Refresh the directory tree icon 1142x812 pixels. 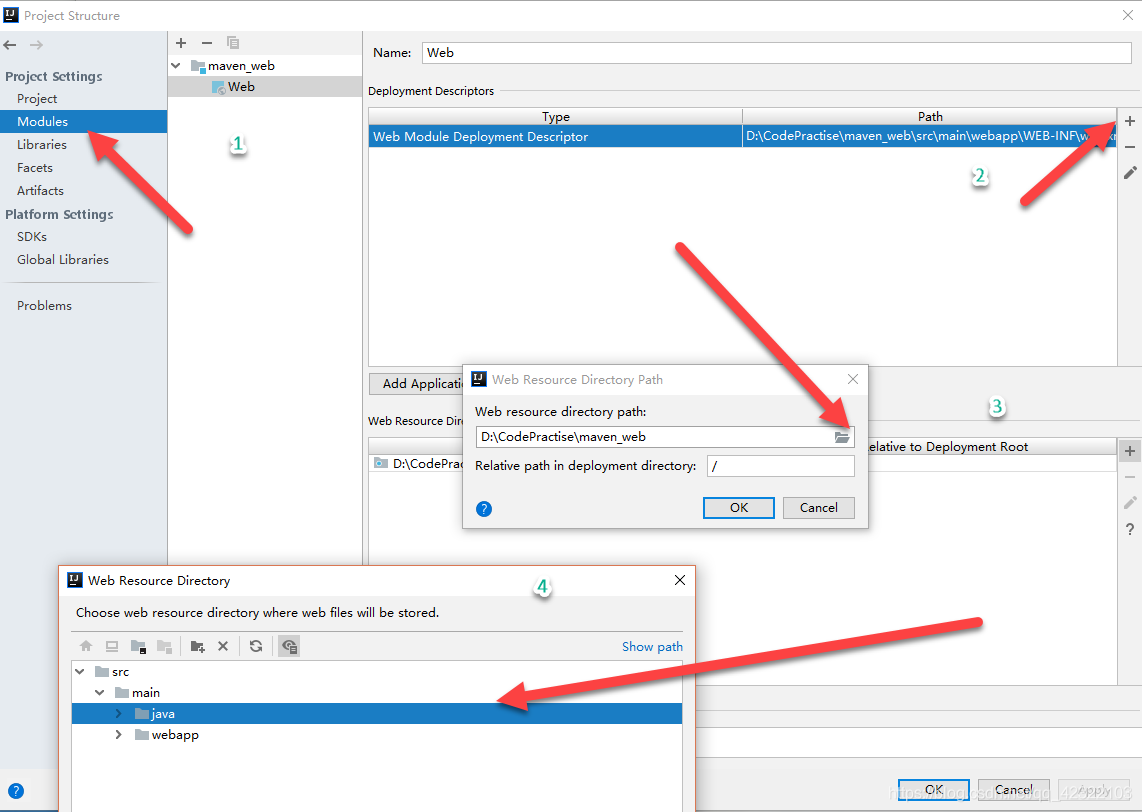click(x=256, y=646)
